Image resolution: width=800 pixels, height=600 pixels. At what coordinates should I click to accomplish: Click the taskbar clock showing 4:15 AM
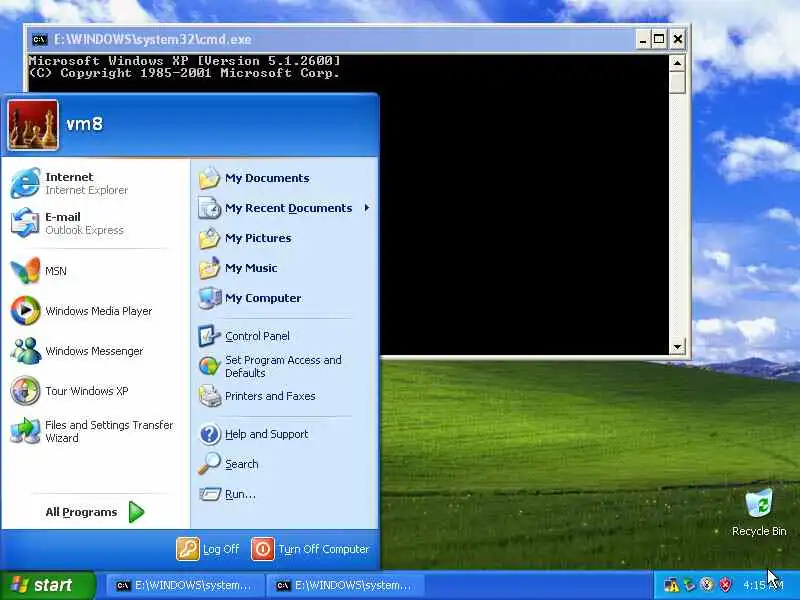pos(763,585)
